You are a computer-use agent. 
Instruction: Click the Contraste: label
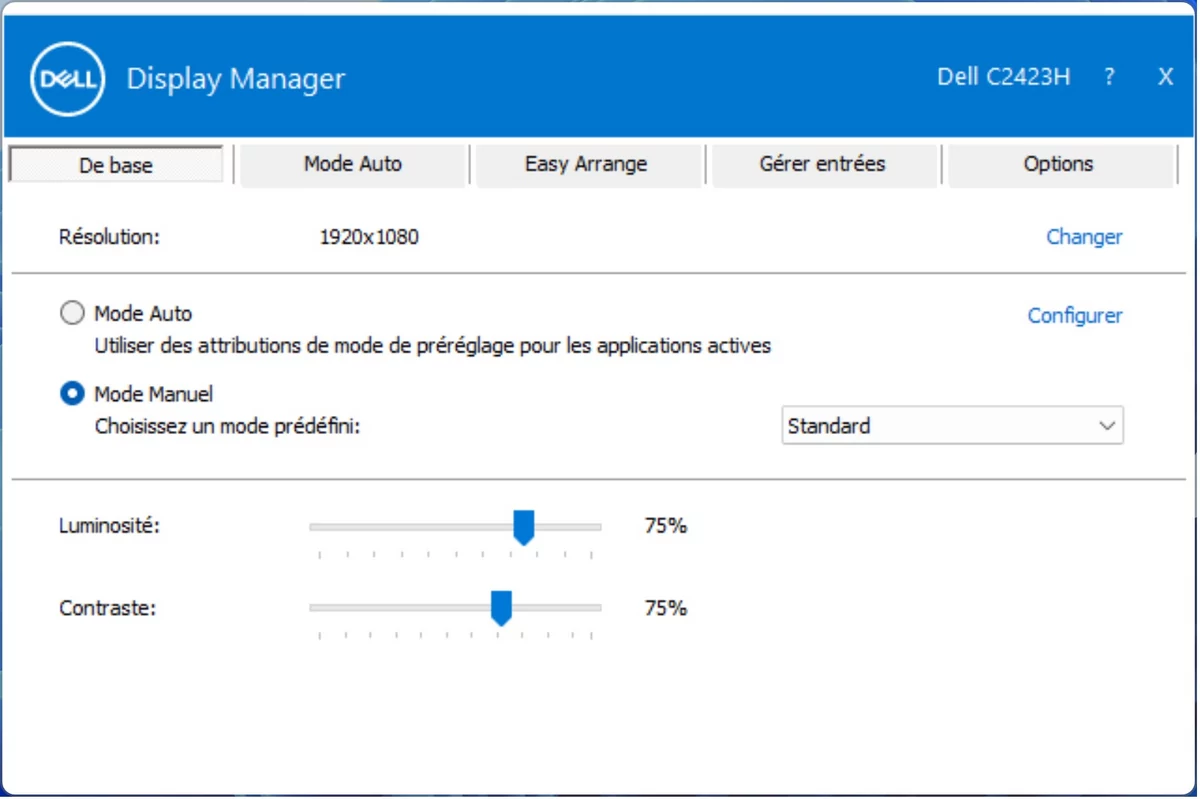pyautogui.click(x=108, y=607)
